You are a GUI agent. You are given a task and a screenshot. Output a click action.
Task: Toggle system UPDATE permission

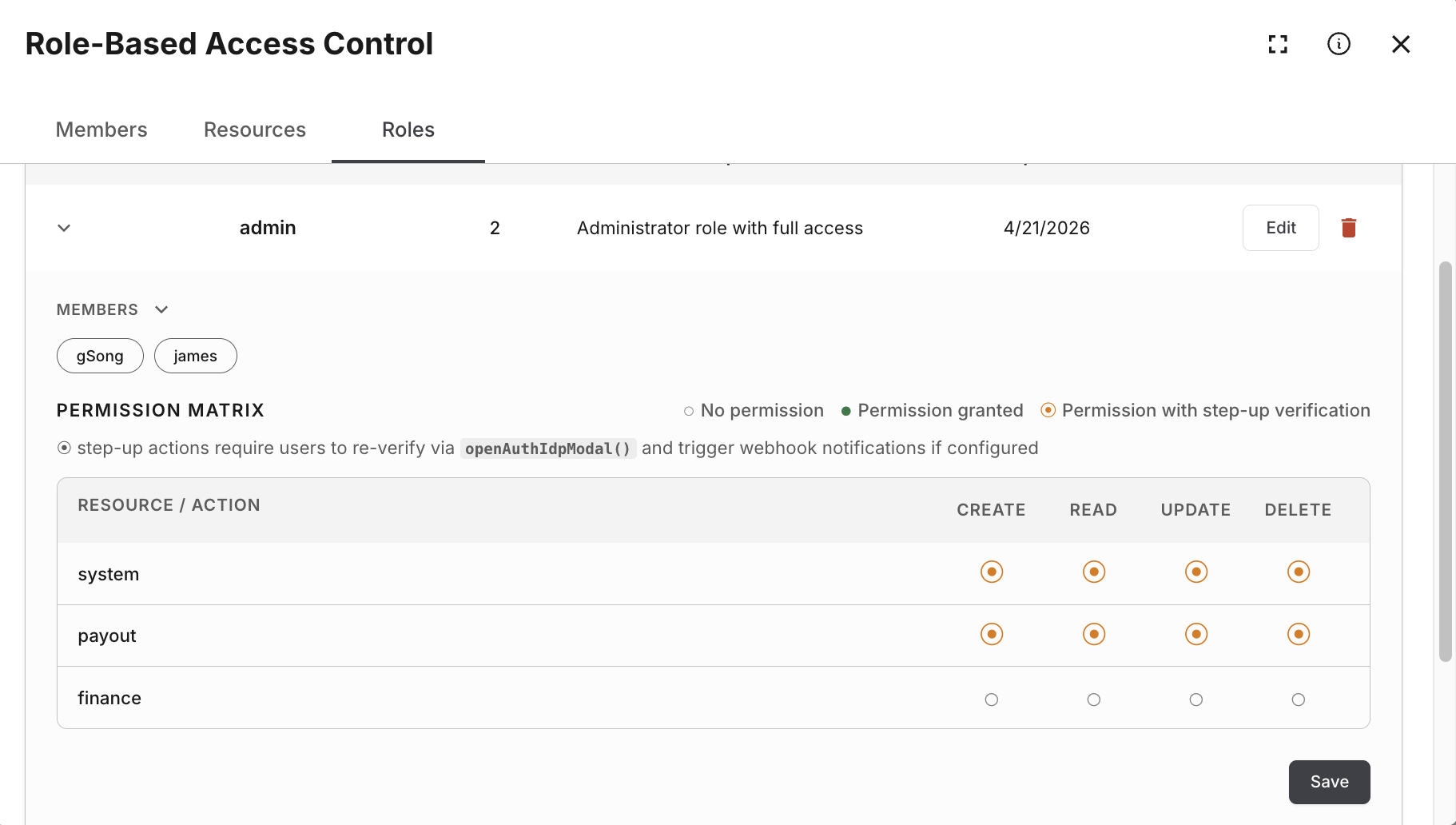(x=1196, y=572)
